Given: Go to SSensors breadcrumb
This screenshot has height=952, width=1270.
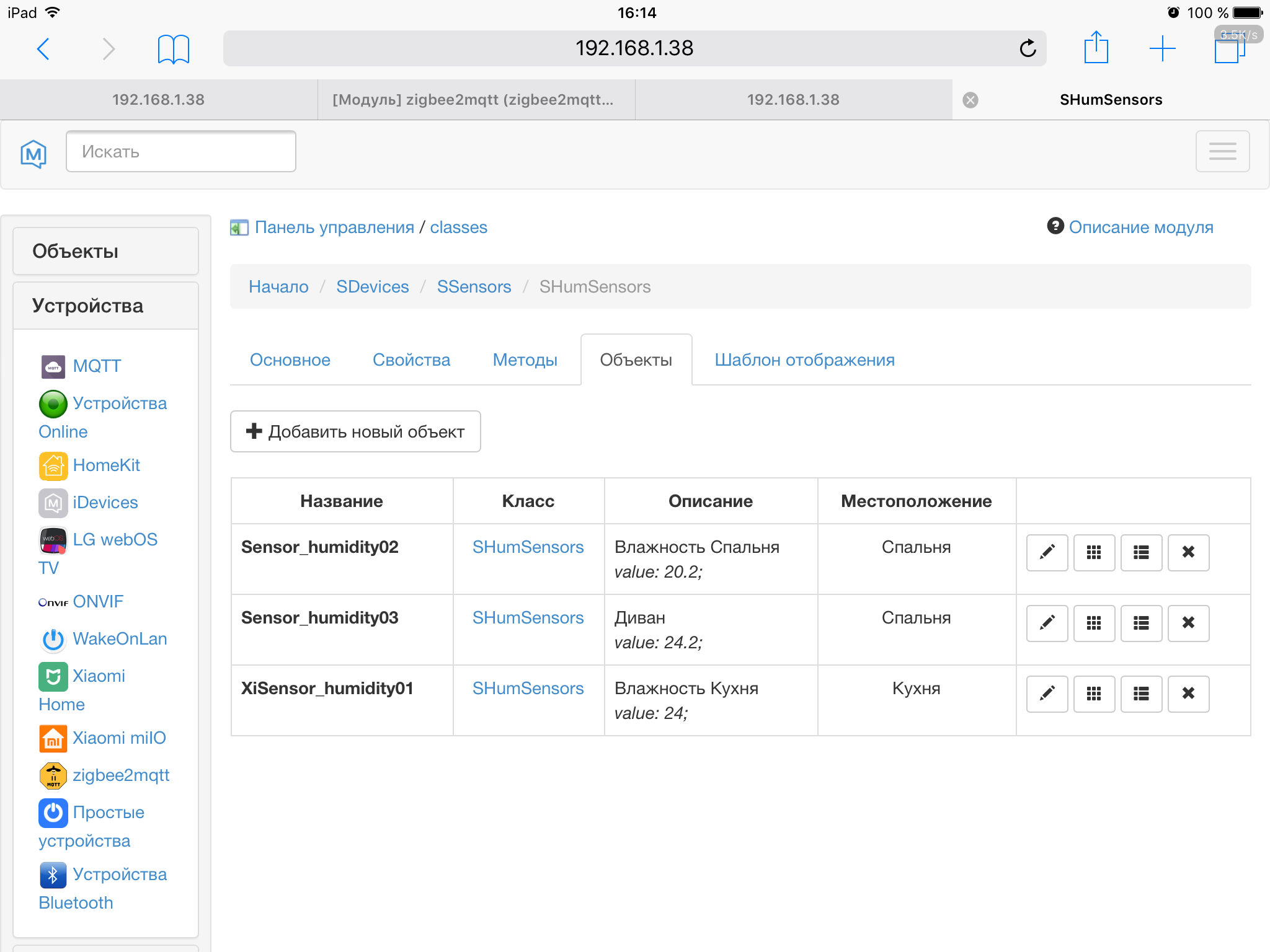Looking at the screenshot, I should (474, 286).
